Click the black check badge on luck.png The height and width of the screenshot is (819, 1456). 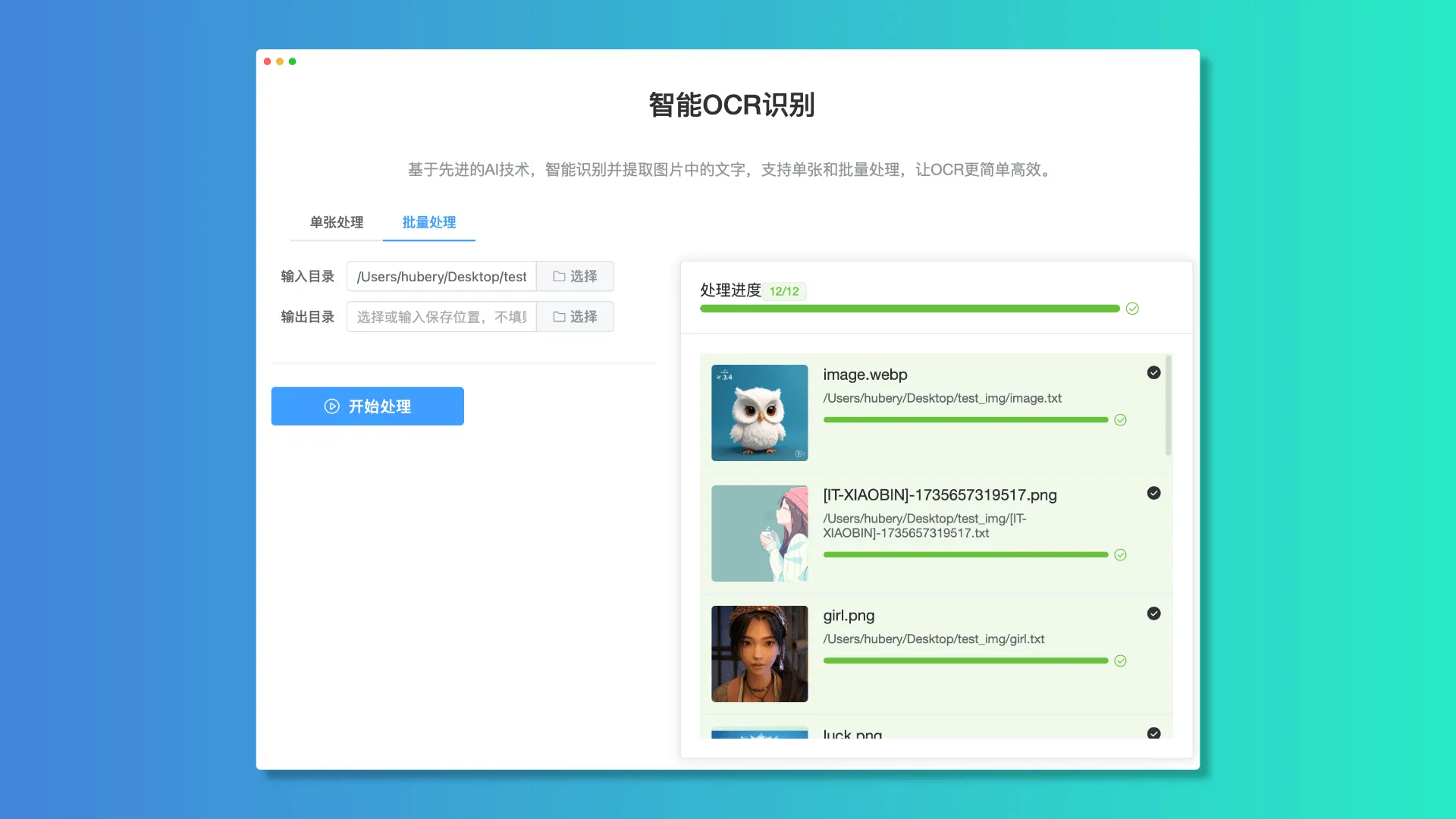(1153, 733)
